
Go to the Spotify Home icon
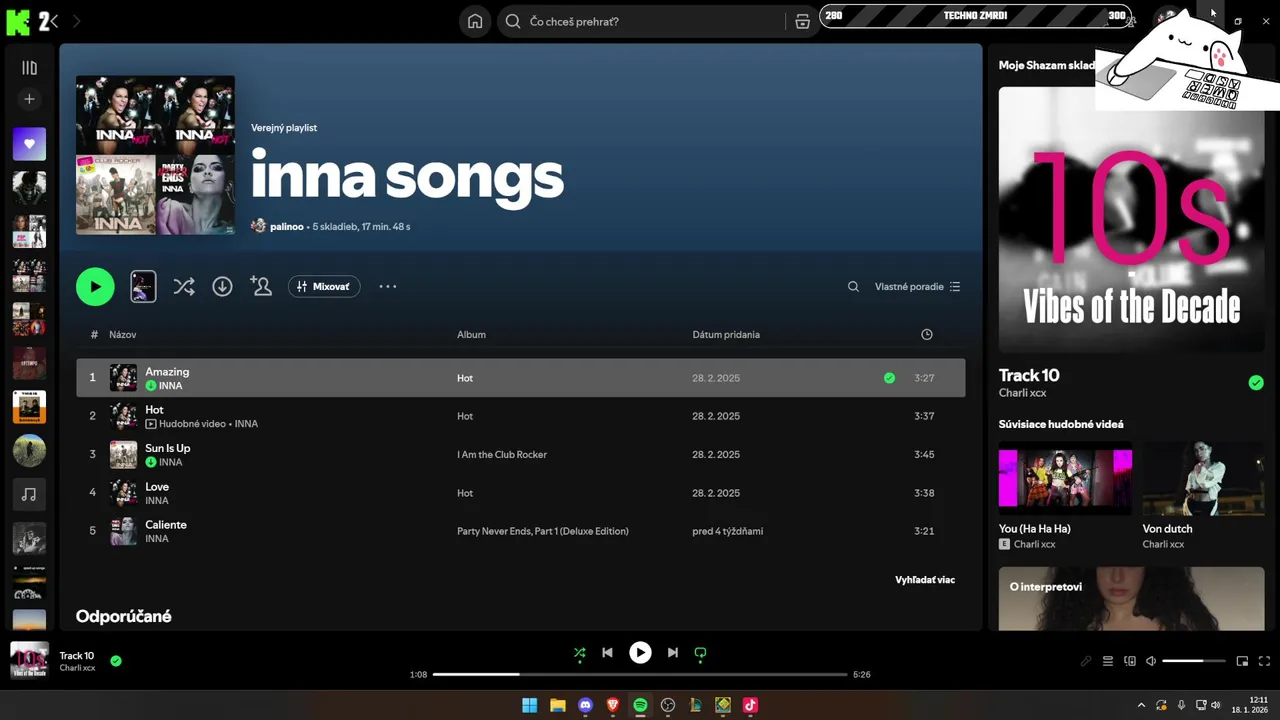(475, 21)
